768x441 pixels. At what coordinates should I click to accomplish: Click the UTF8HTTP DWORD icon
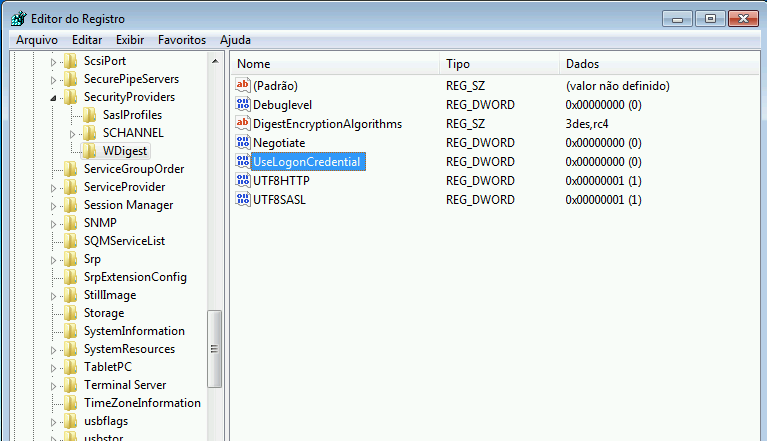tap(242, 181)
